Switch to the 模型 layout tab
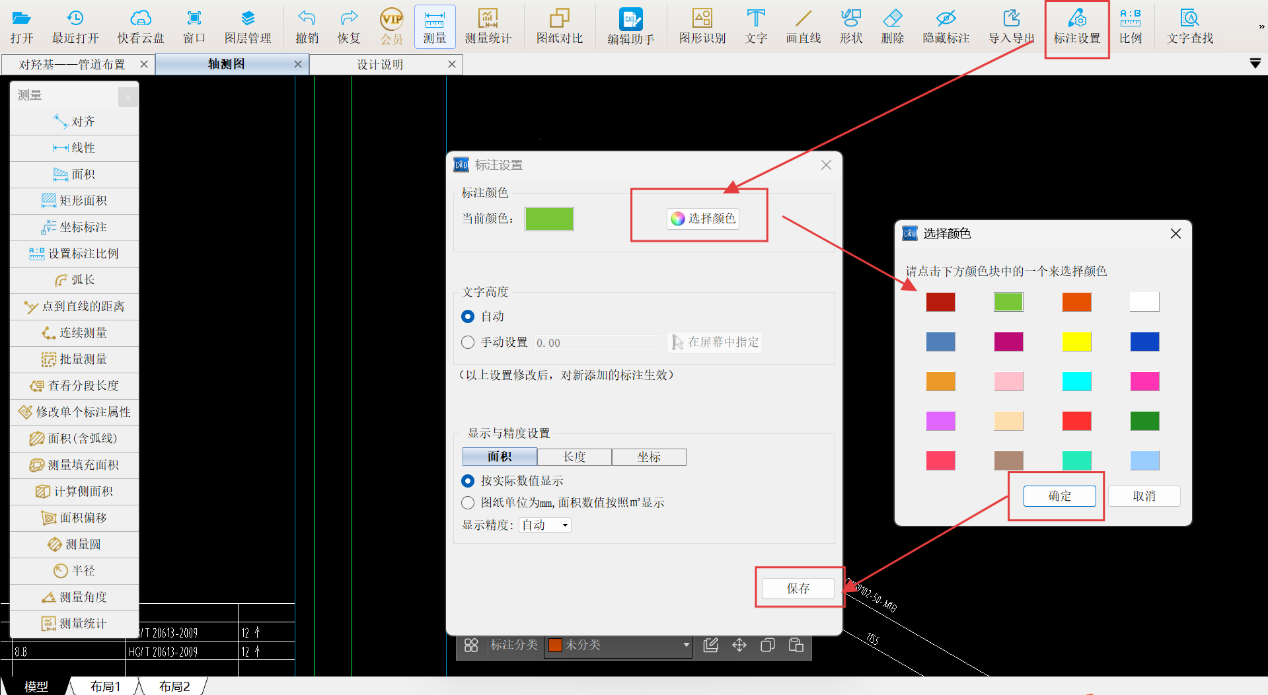The image size is (1268, 695). (36, 686)
